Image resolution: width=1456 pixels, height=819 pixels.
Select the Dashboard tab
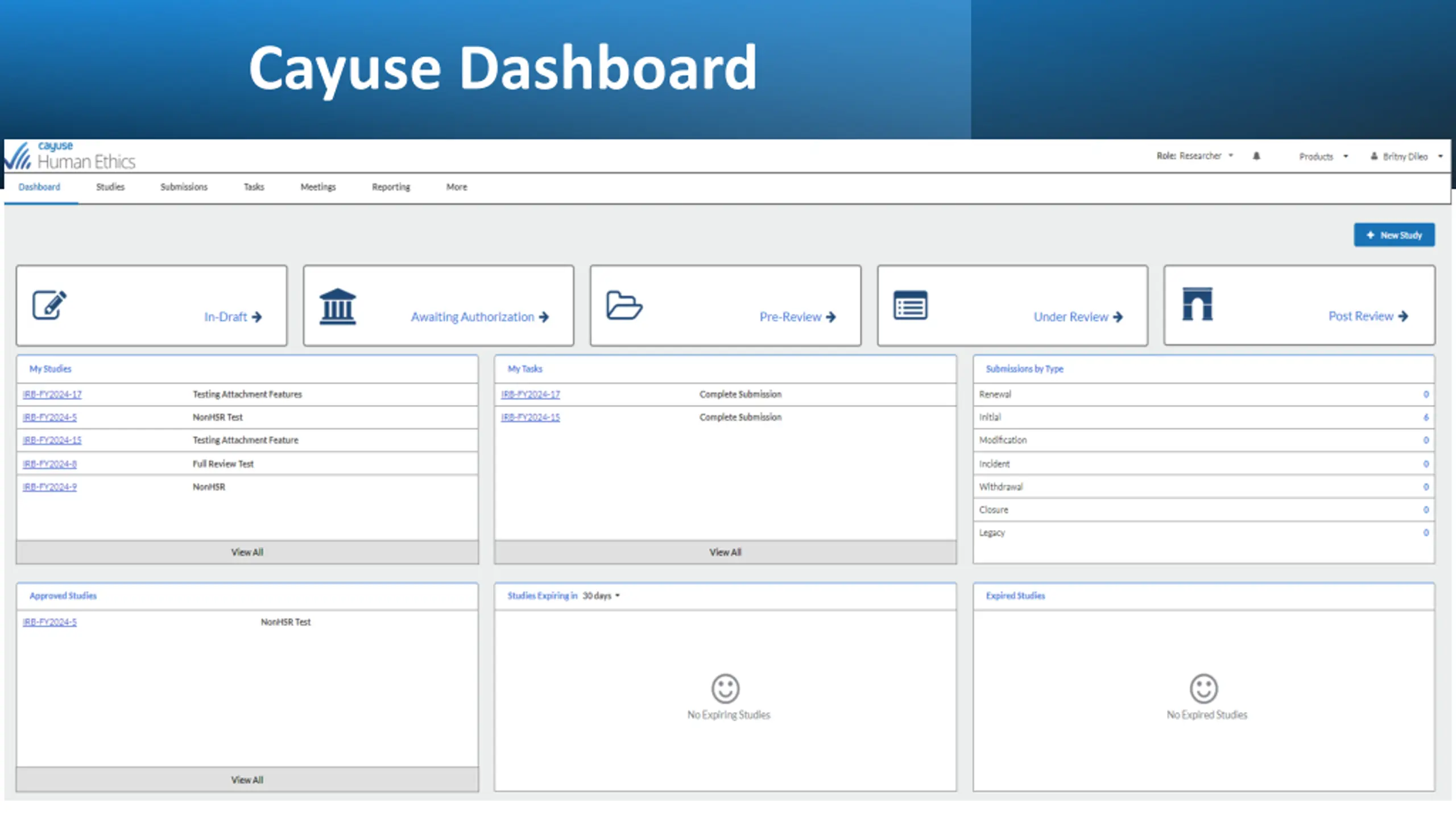39,187
